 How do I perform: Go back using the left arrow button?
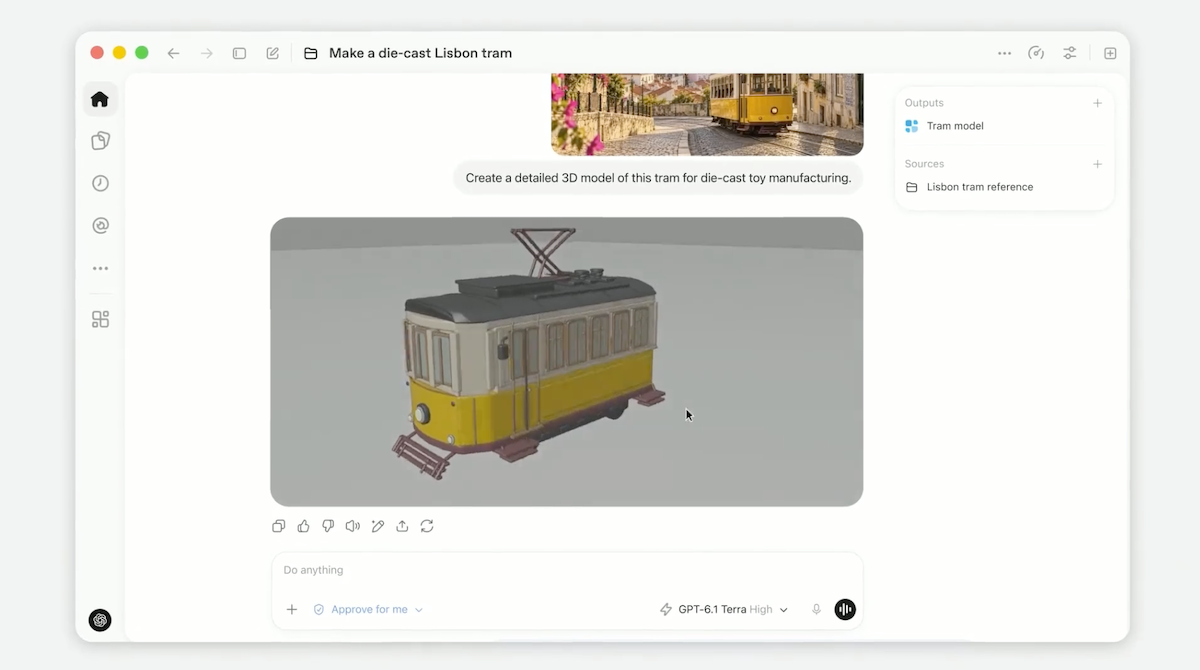[x=173, y=53]
